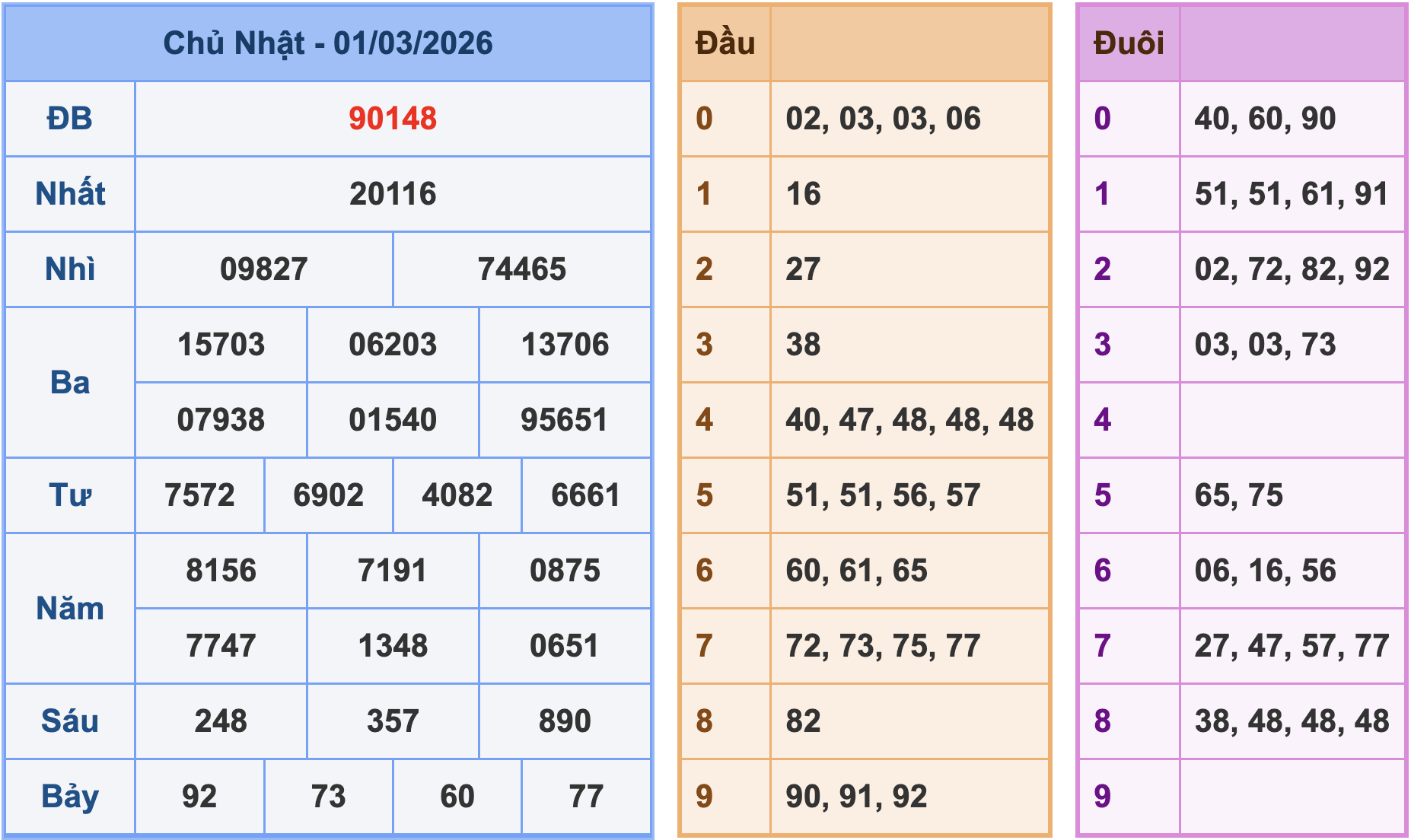Select the date header Chủ Nhật - 01/03/2026
The height and width of the screenshot is (840, 1411).
coord(327,45)
